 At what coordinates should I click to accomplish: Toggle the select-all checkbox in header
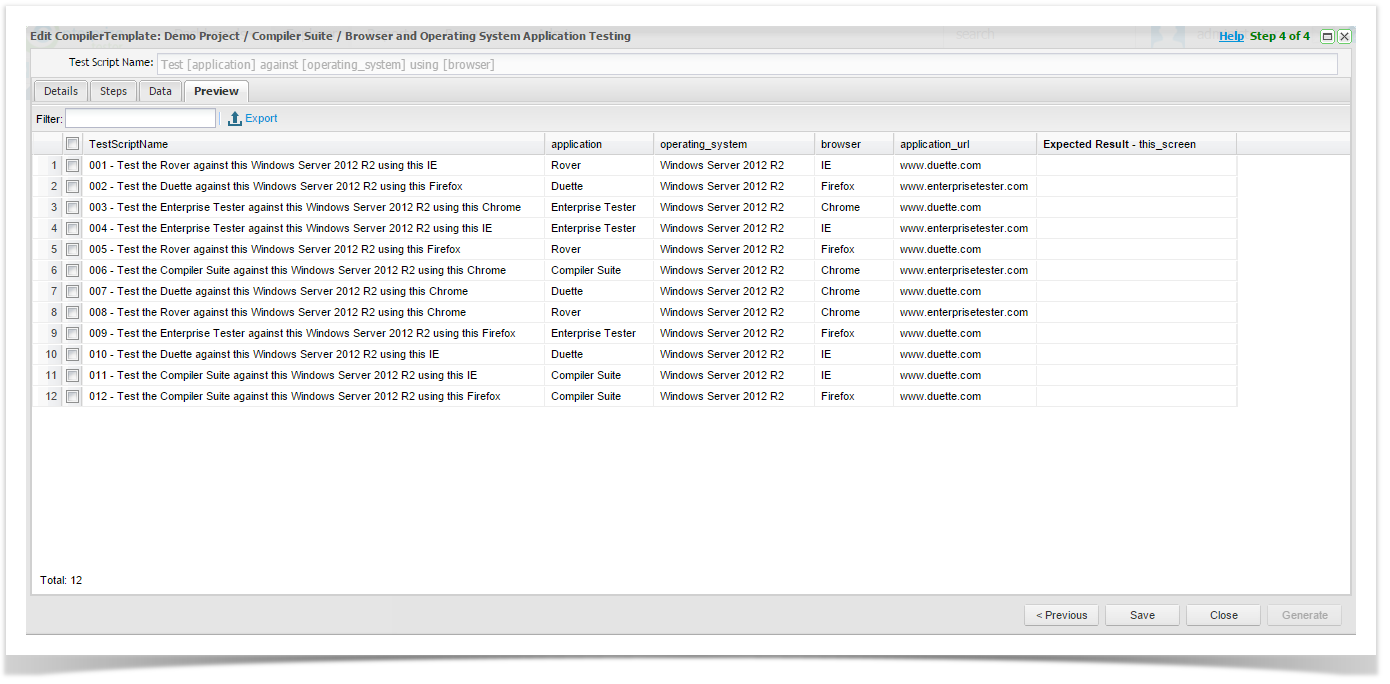73,144
